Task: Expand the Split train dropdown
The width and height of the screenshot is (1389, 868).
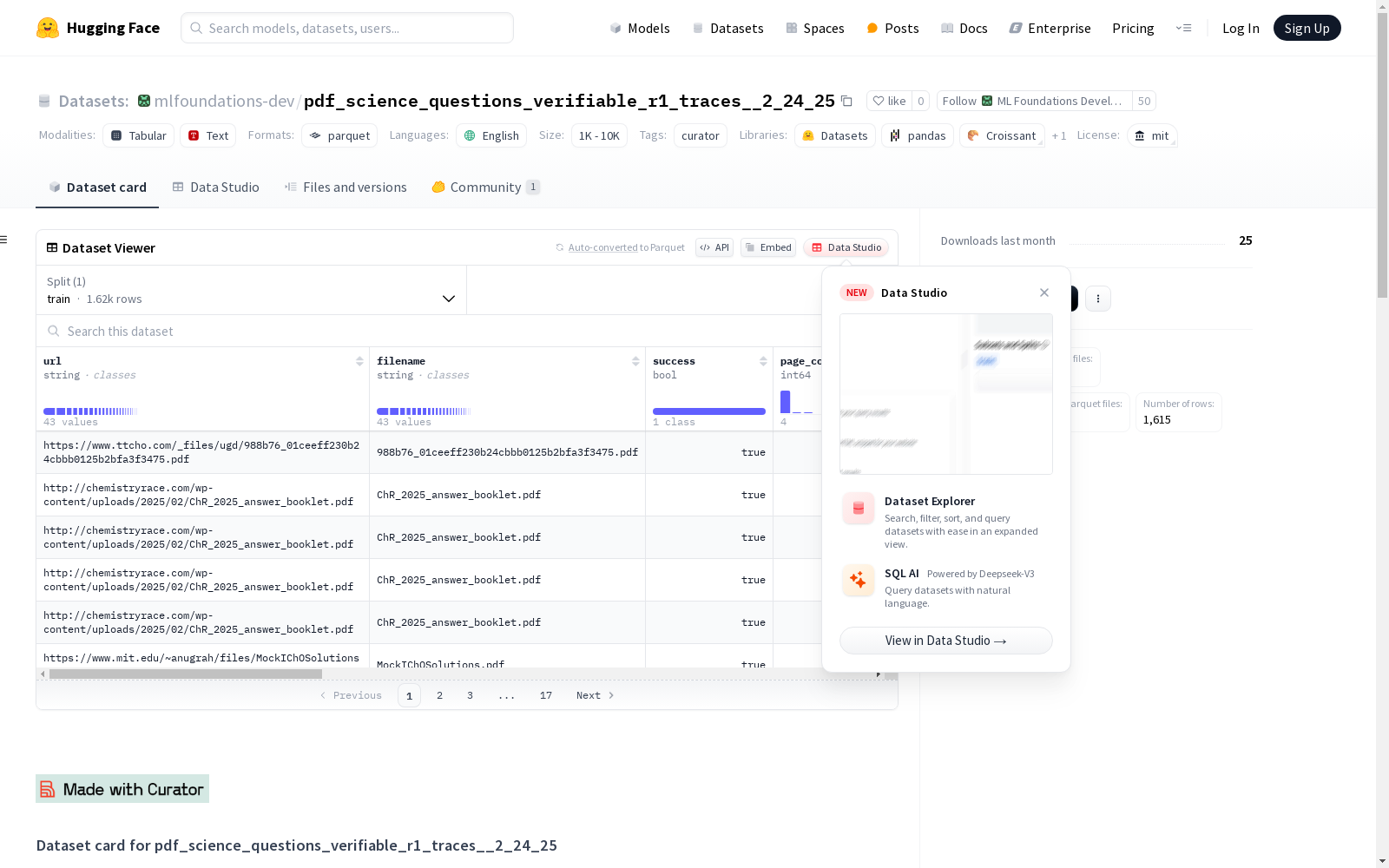Action: (x=252, y=290)
